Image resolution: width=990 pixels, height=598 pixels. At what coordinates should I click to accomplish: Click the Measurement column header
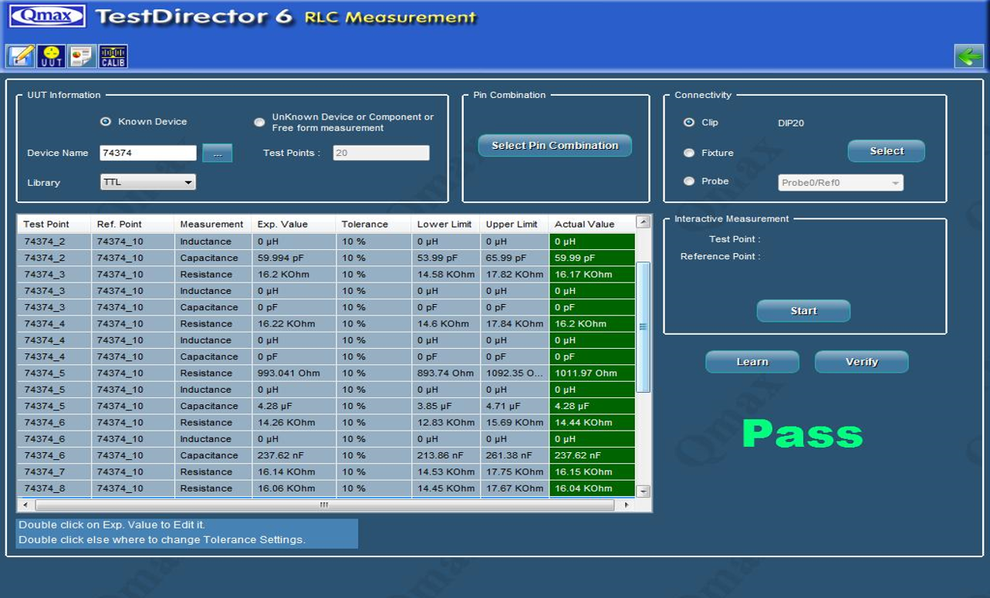pyautogui.click(x=212, y=224)
